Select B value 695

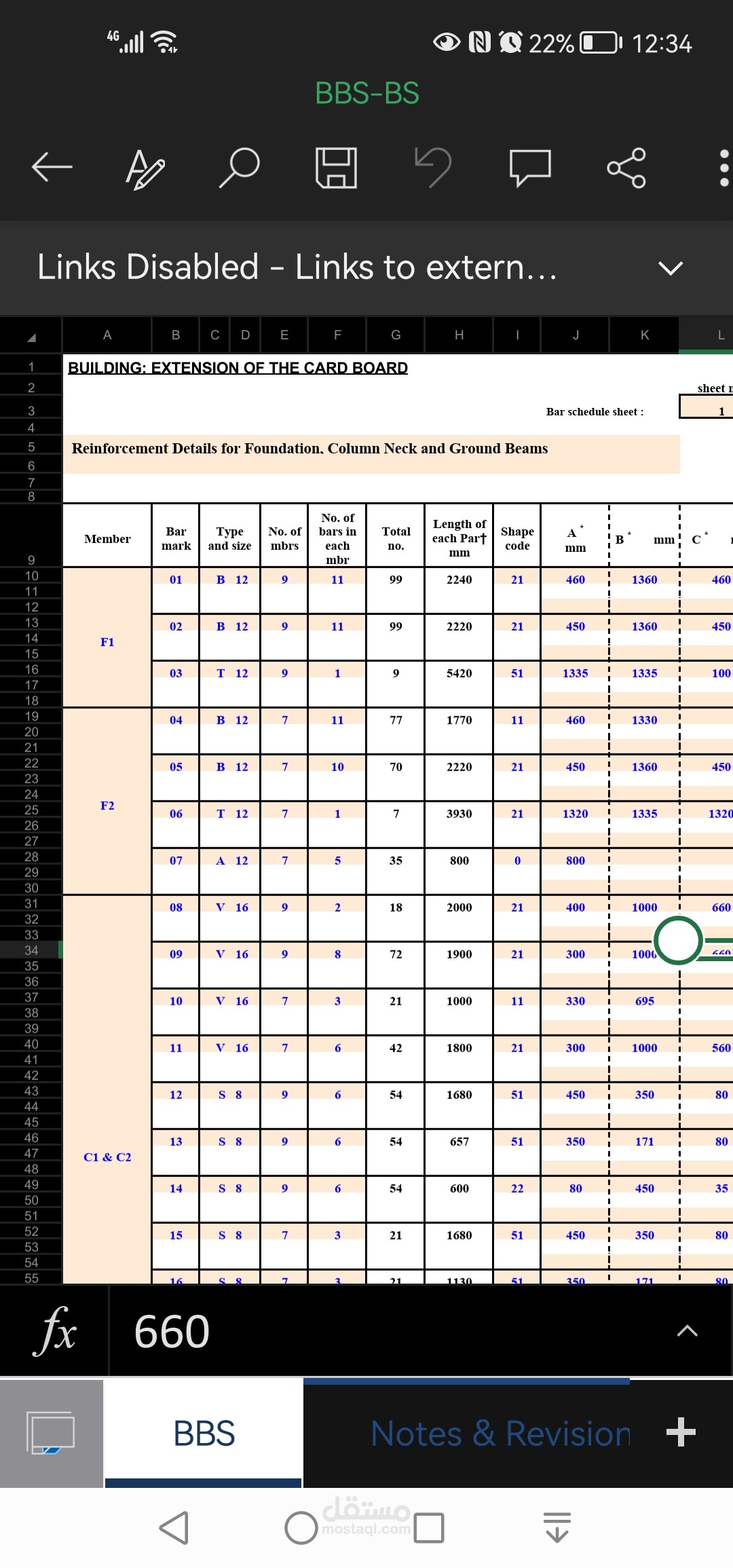point(645,1001)
